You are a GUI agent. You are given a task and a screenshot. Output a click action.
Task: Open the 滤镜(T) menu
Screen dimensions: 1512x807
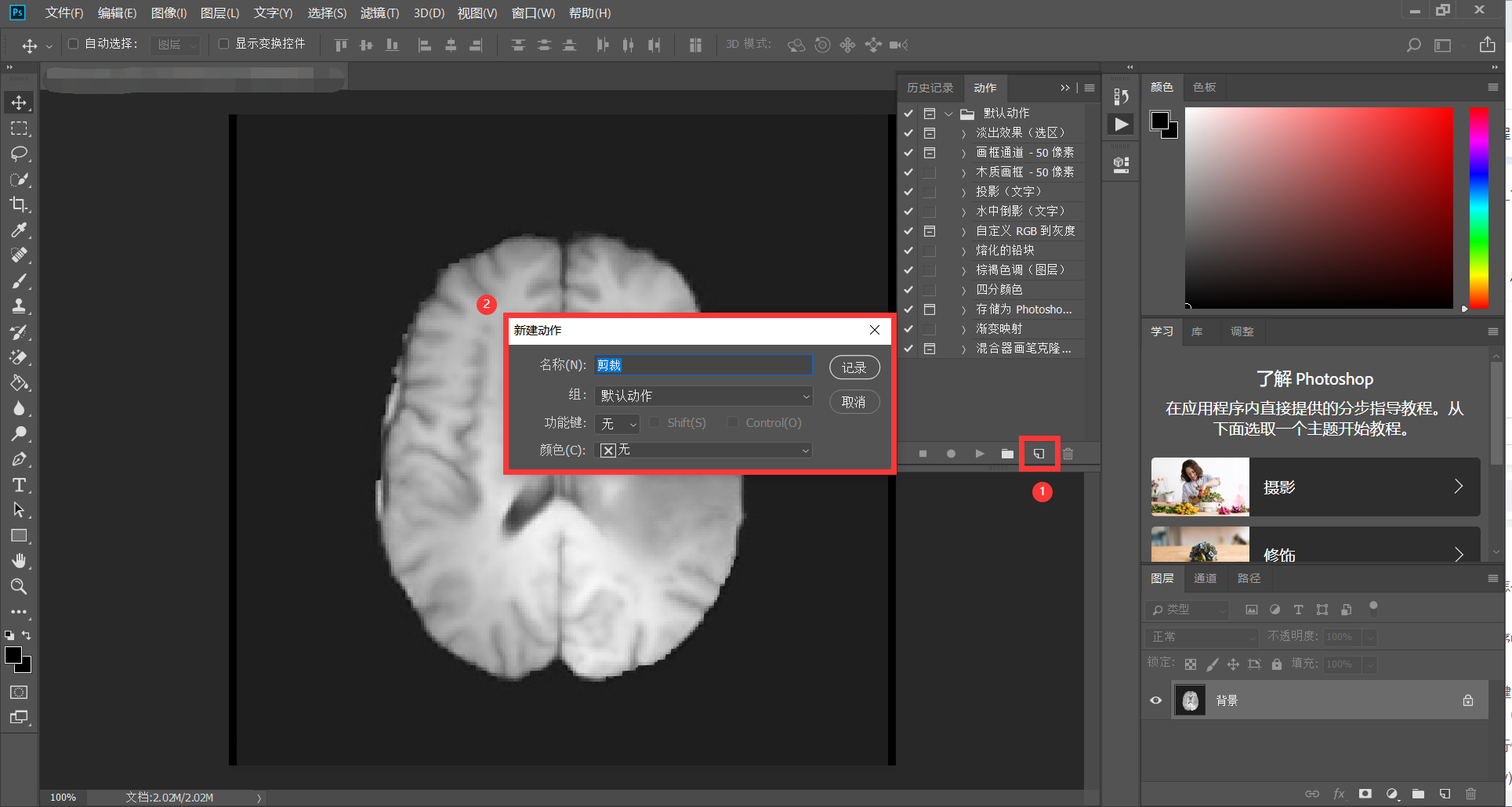pos(379,13)
